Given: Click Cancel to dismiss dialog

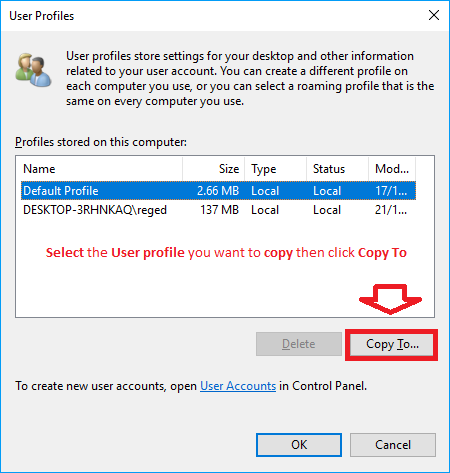Looking at the screenshot, I should pos(393,445).
